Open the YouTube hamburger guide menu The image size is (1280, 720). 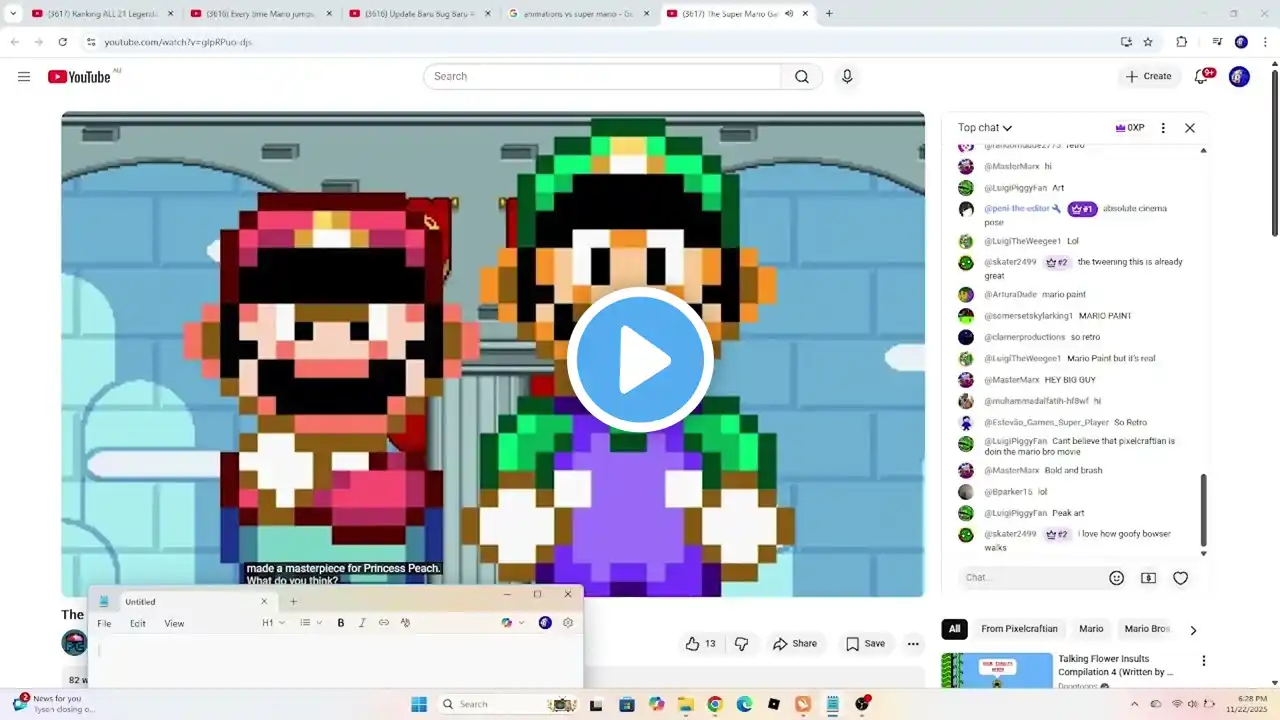click(x=24, y=77)
